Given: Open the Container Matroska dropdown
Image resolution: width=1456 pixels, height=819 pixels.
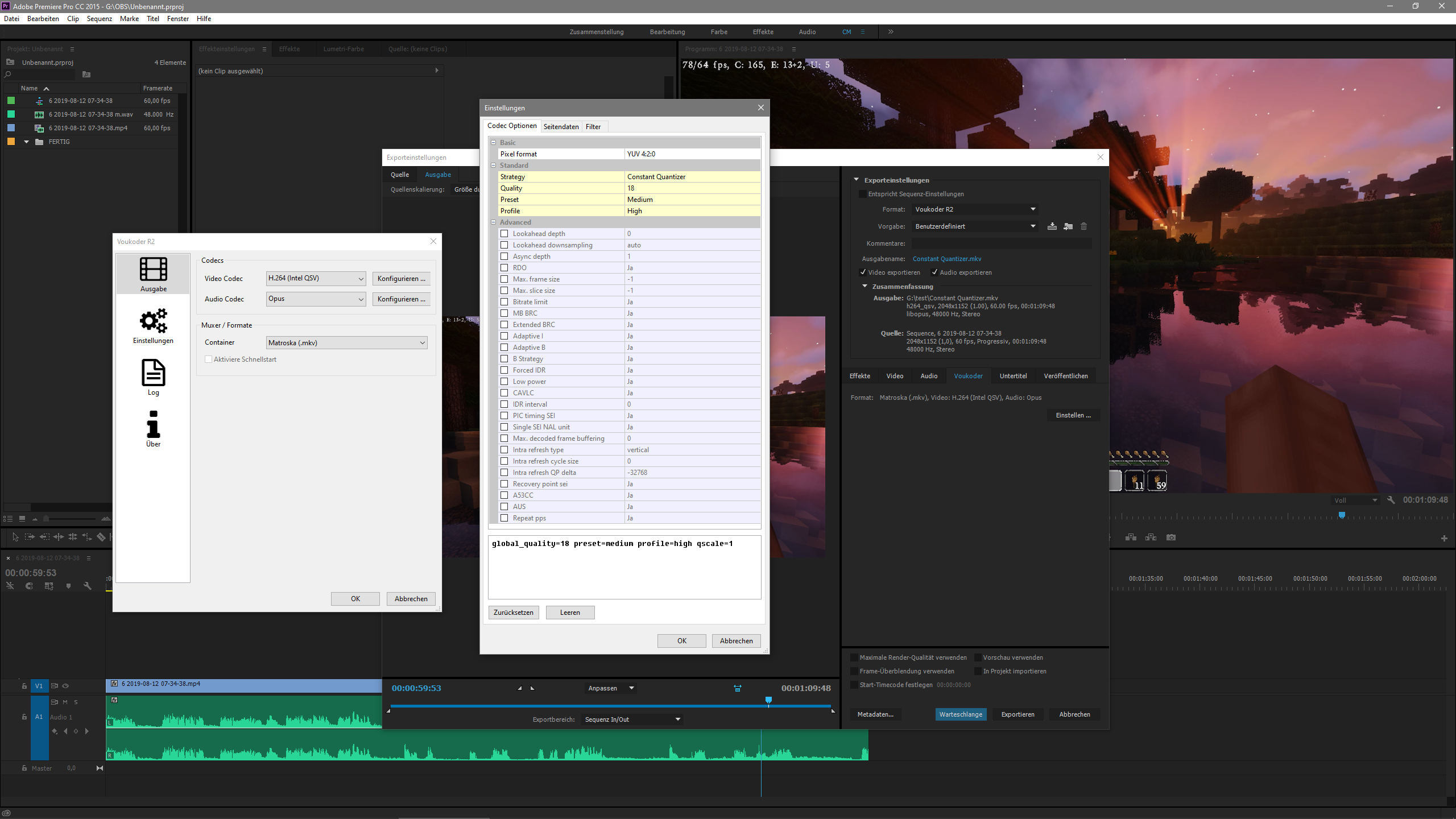Looking at the screenshot, I should click(346, 343).
